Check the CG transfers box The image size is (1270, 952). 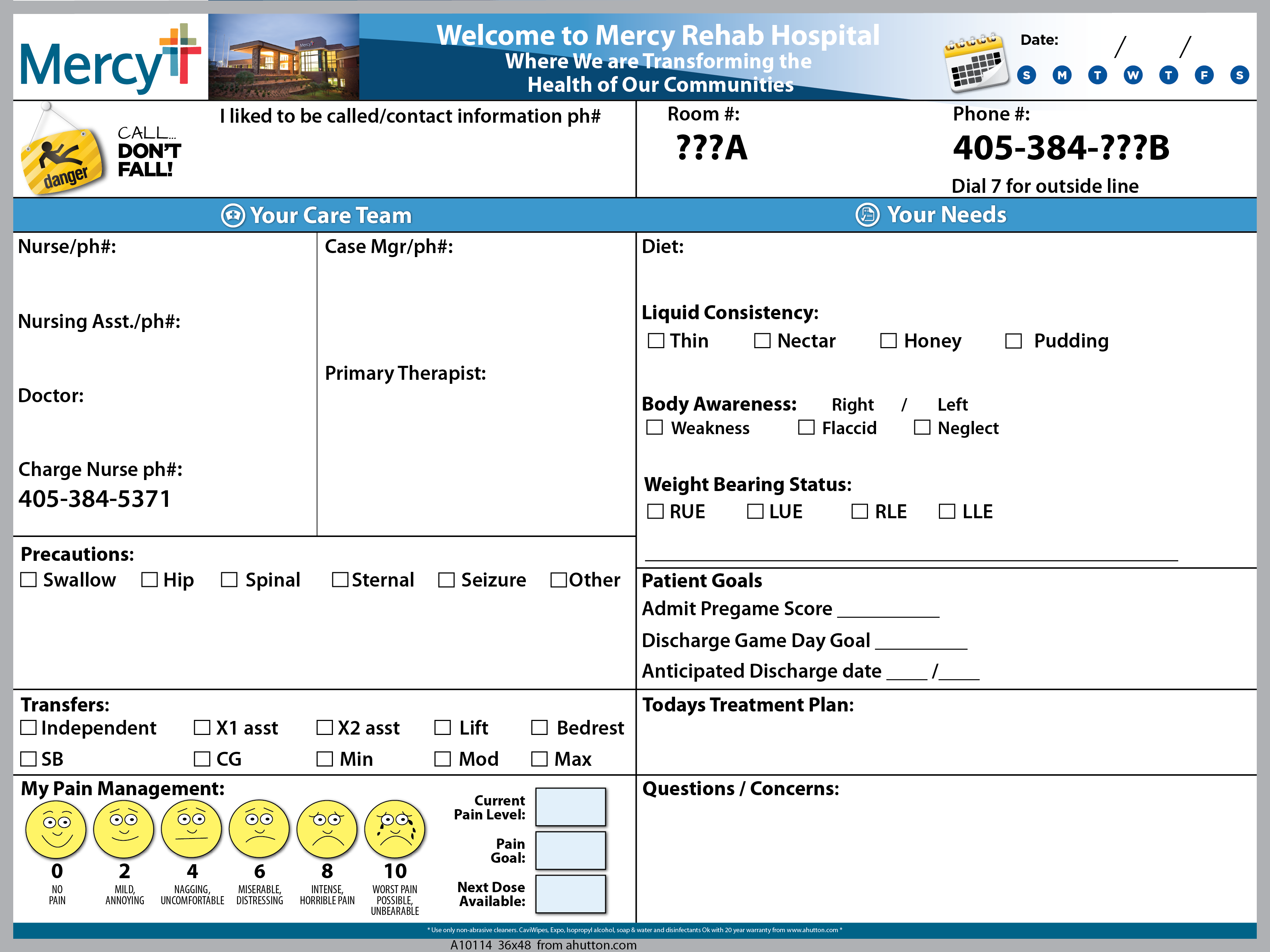click(202, 758)
